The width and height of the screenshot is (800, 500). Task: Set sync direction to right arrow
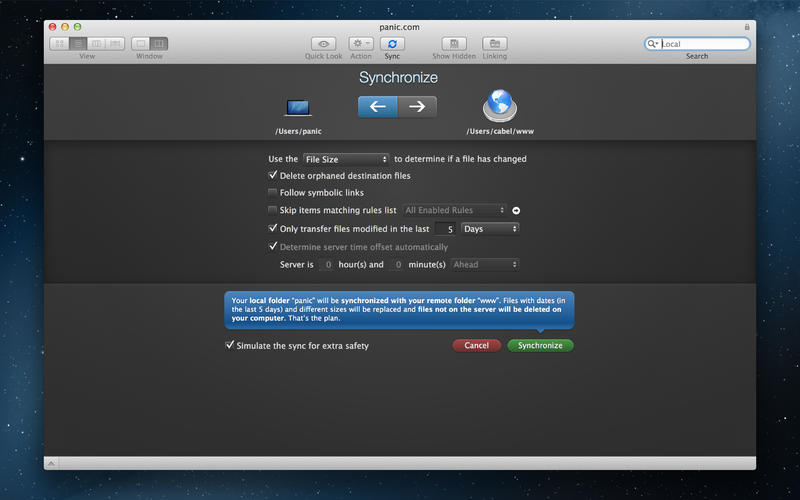pos(417,107)
